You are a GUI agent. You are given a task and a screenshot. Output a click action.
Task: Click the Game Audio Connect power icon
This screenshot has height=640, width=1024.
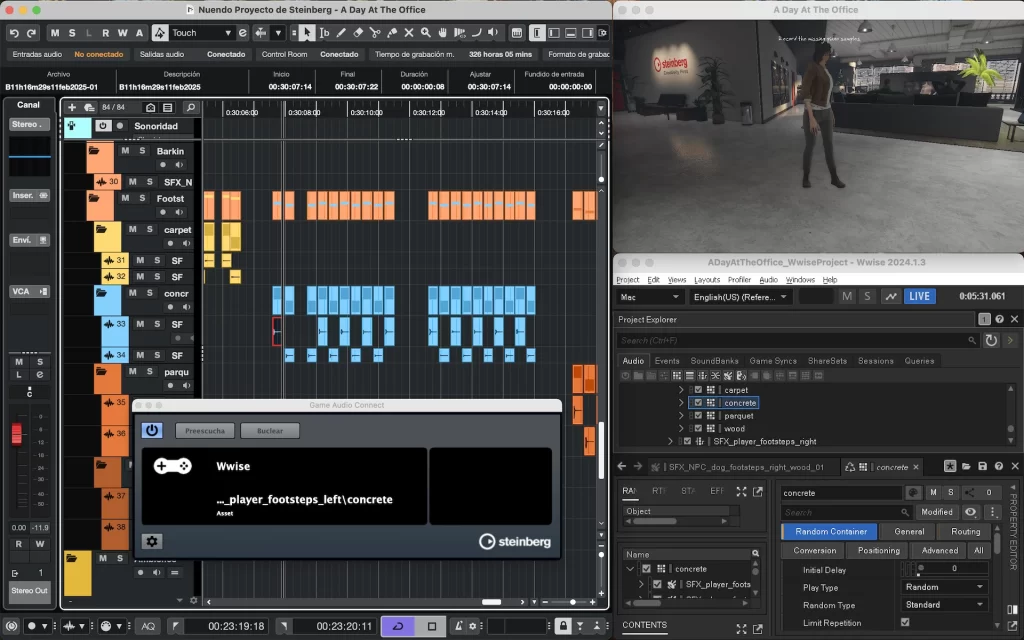152,430
